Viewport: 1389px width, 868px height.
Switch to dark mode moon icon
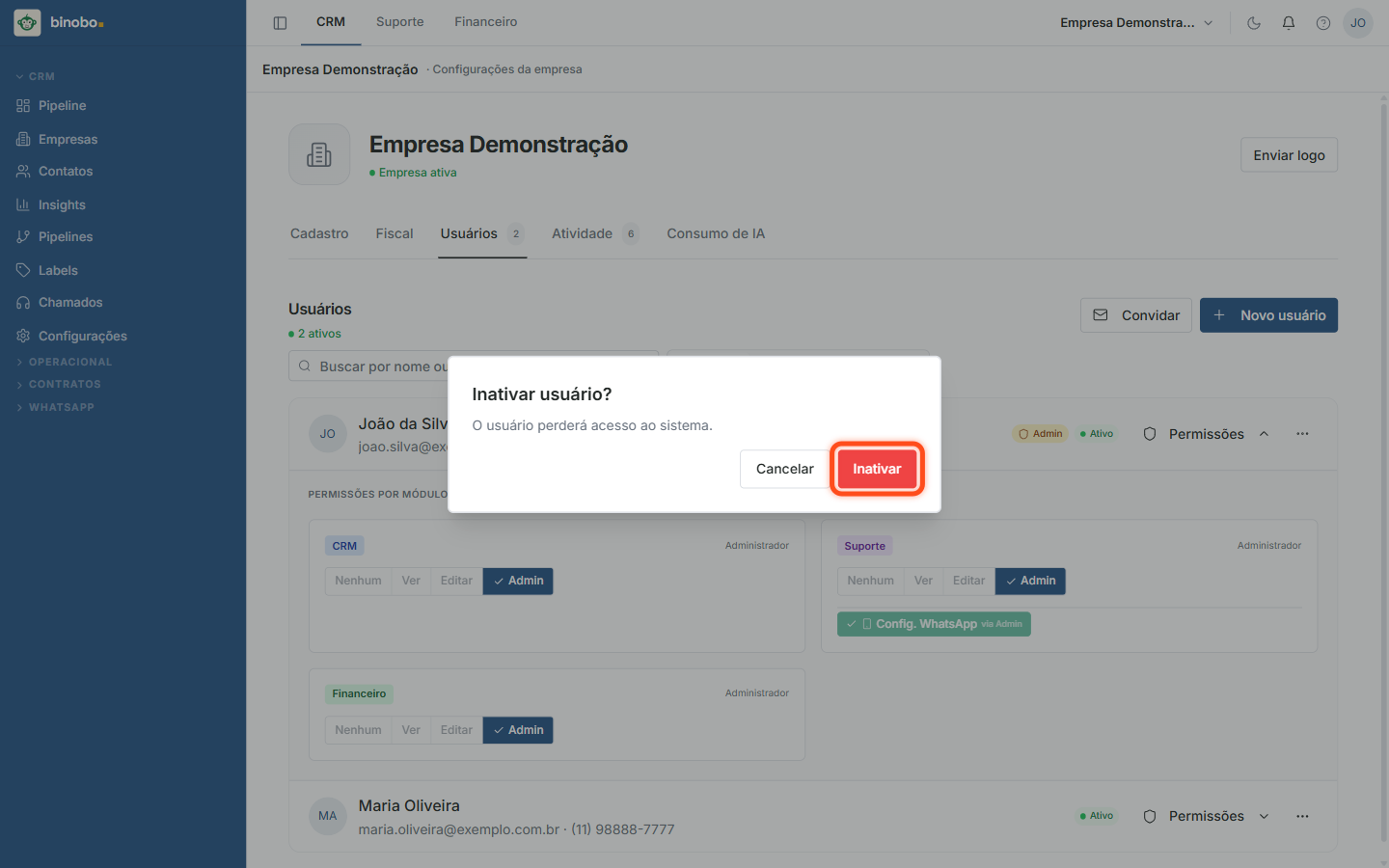(x=1254, y=23)
